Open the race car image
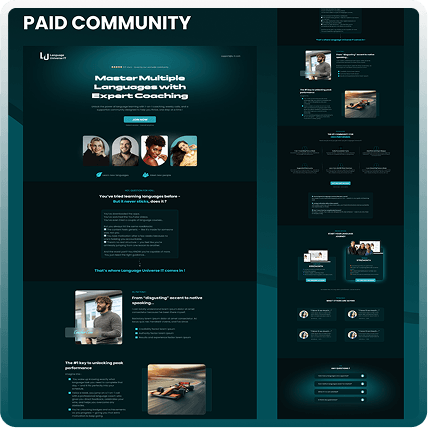The height and width of the screenshot is (428, 428). tap(177, 389)
